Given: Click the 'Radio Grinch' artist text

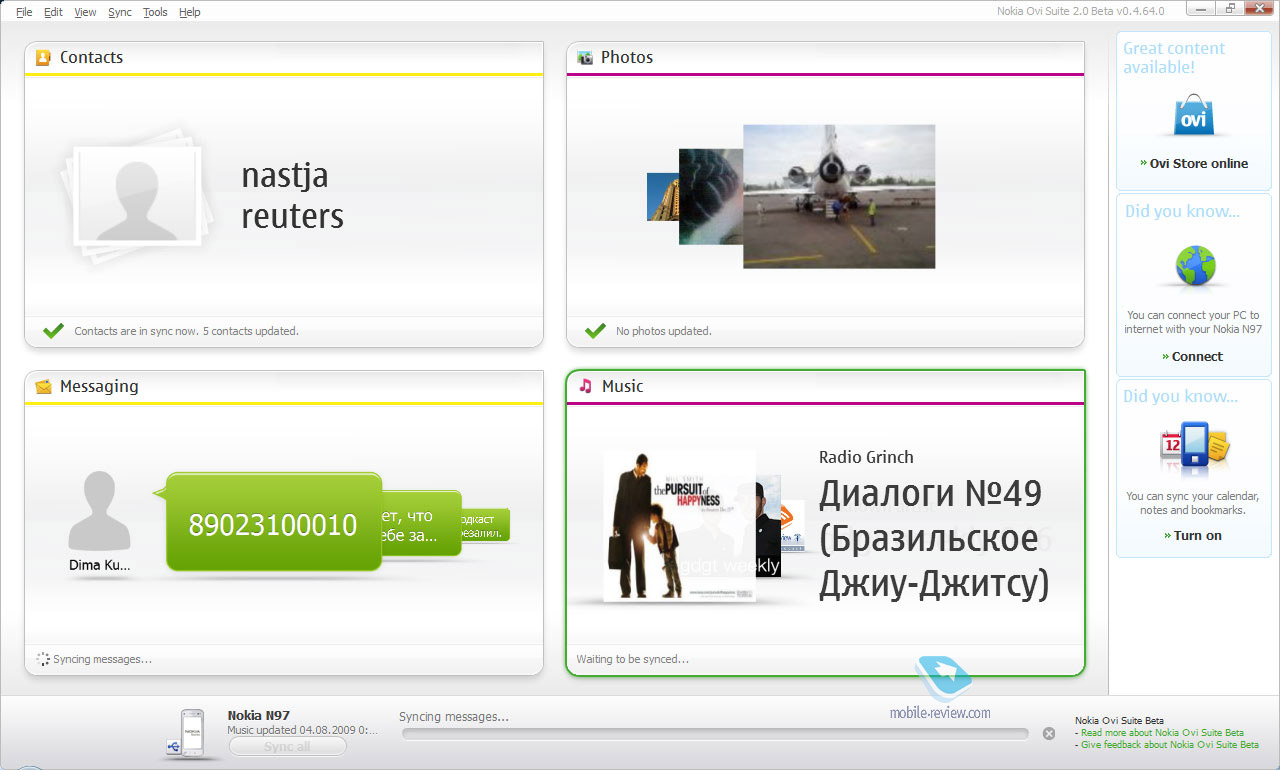Looking at the screenshot, I should click(866, 457).
